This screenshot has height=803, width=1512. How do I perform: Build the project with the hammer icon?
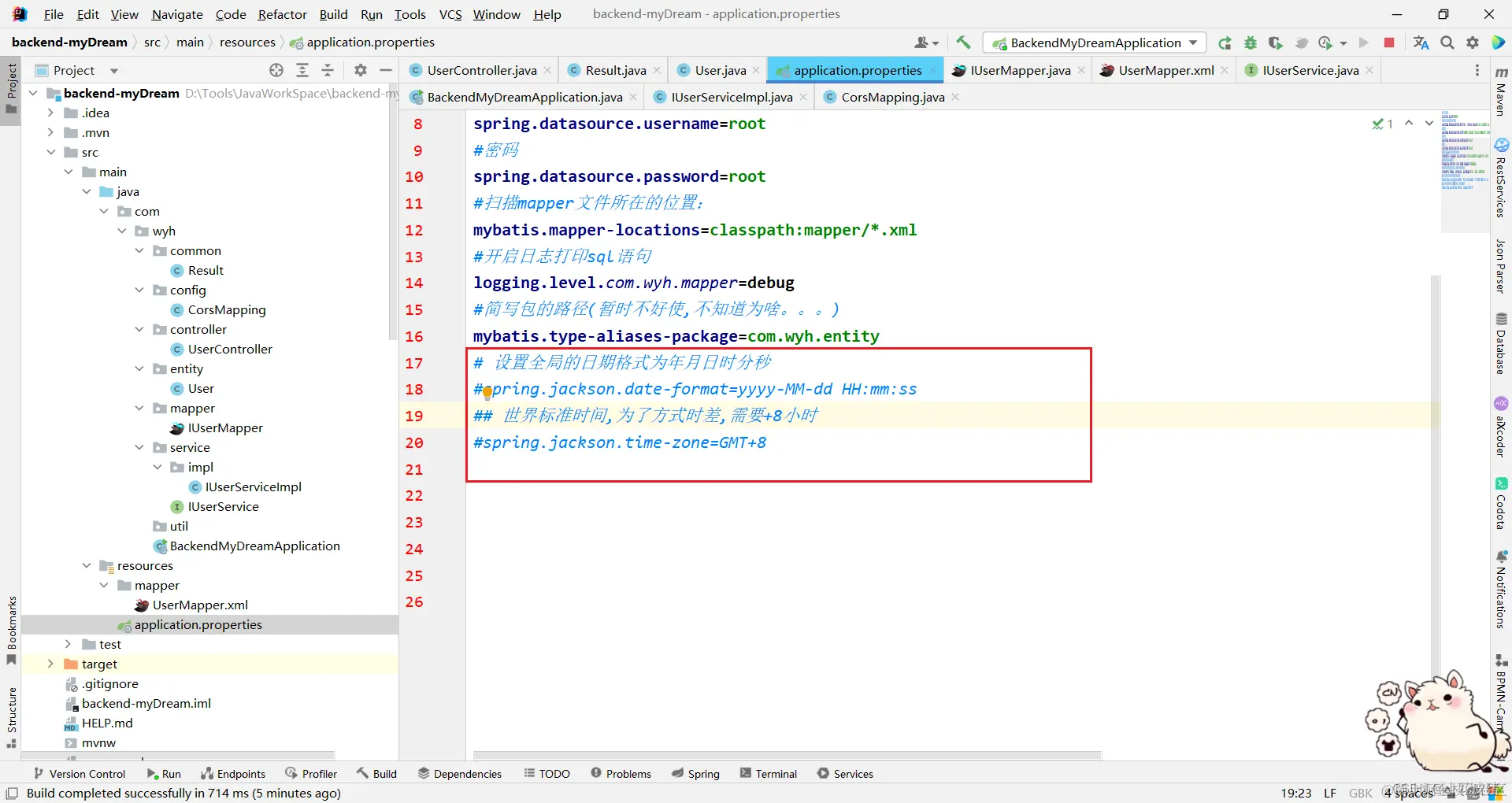(x=963, y=43)
